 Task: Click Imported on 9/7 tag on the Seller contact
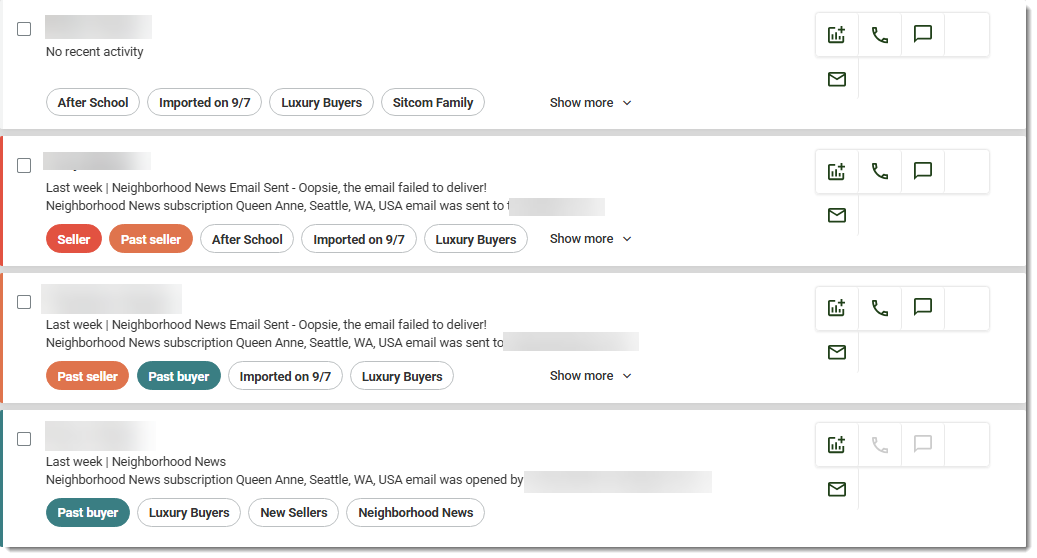pos(358,239)
